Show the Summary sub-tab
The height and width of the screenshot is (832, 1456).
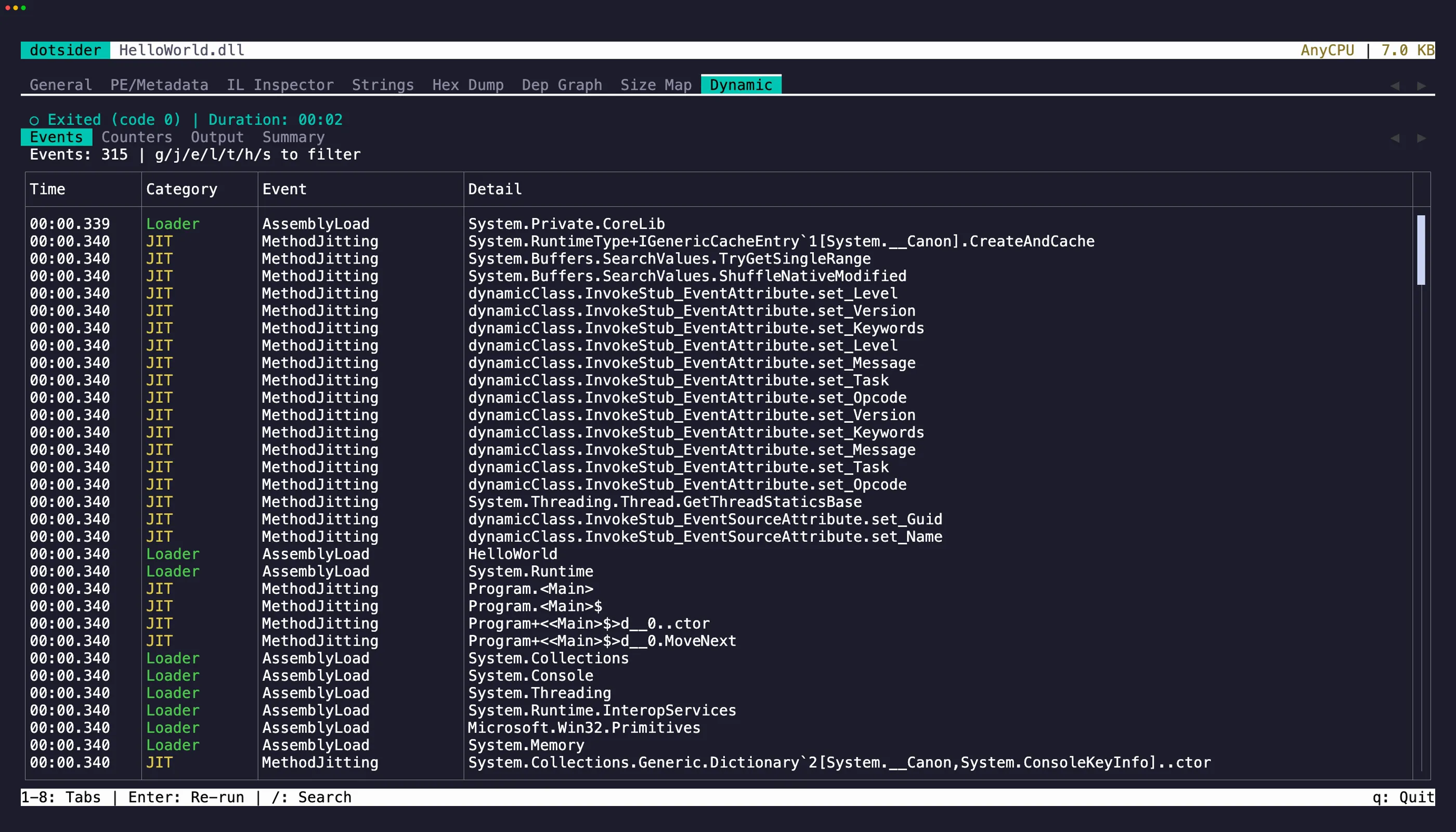(293, 137)
